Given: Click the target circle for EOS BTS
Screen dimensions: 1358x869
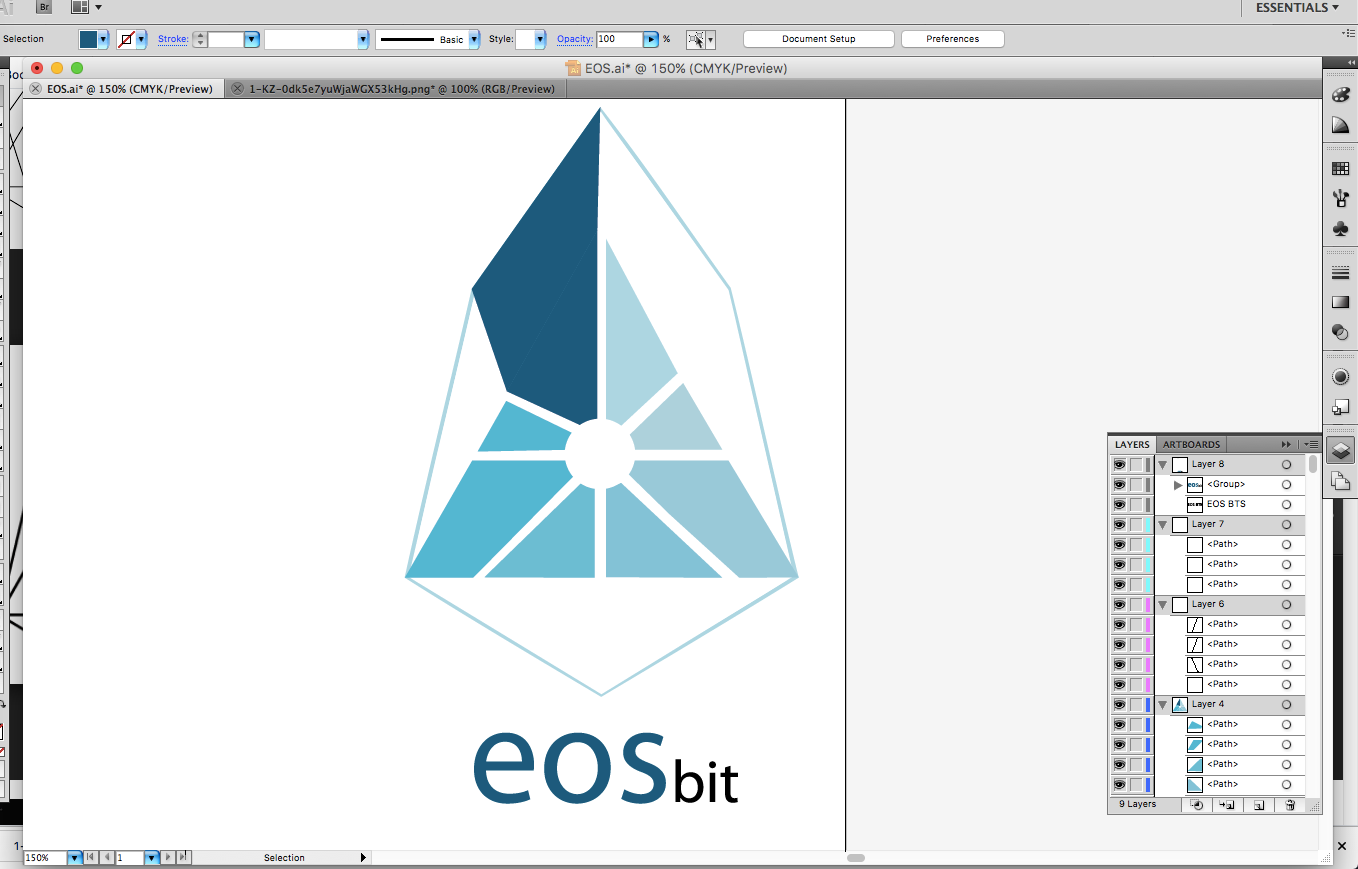Looking at the screenshot, I should point(1287,505).
